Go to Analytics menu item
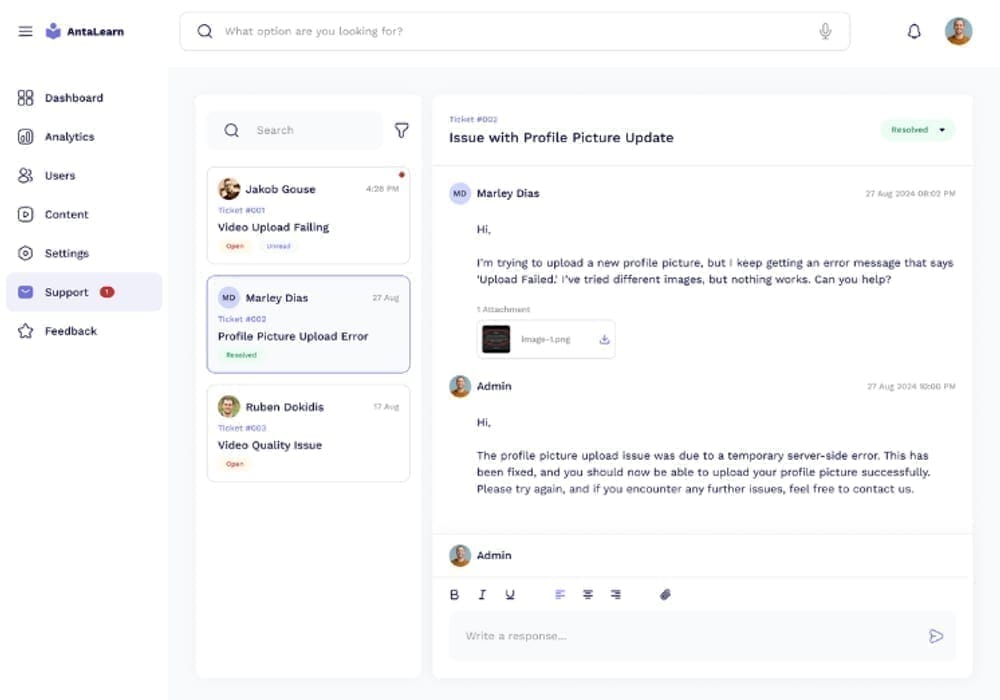The image size is (1000, 700). (84, 136)
